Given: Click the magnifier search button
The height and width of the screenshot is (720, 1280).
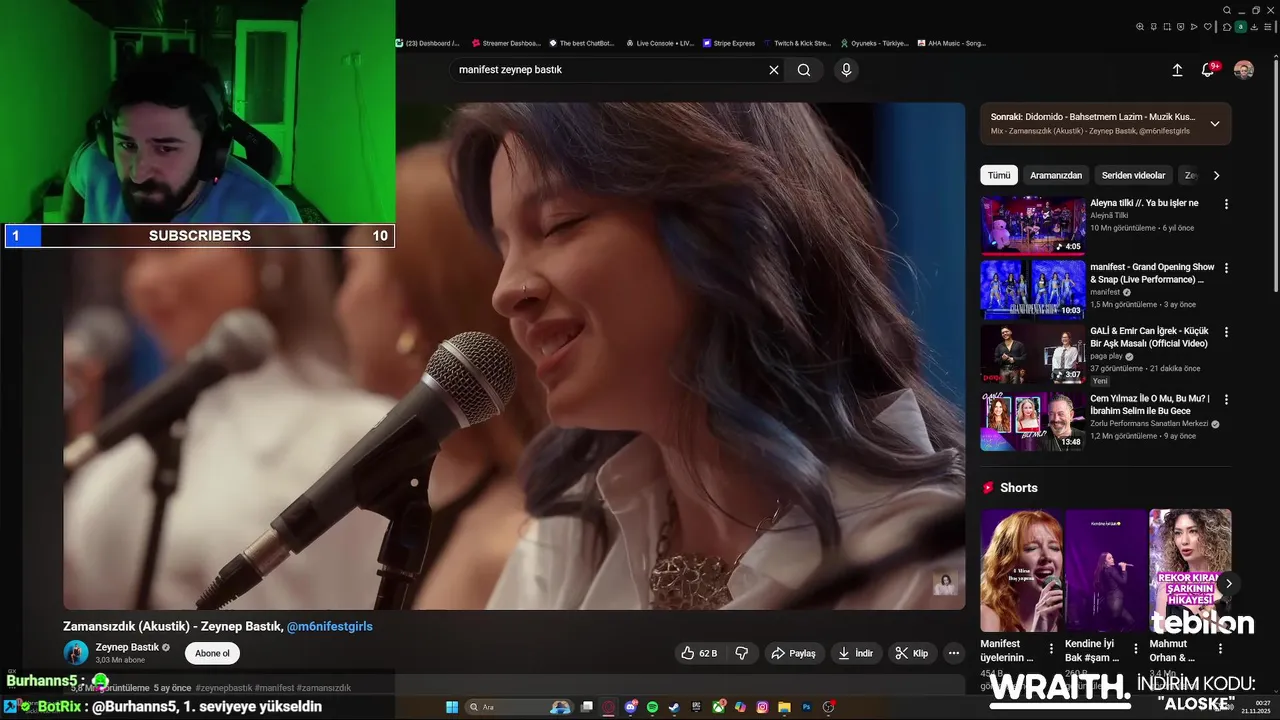Looking at the screenshot, I should pos(804,70).
